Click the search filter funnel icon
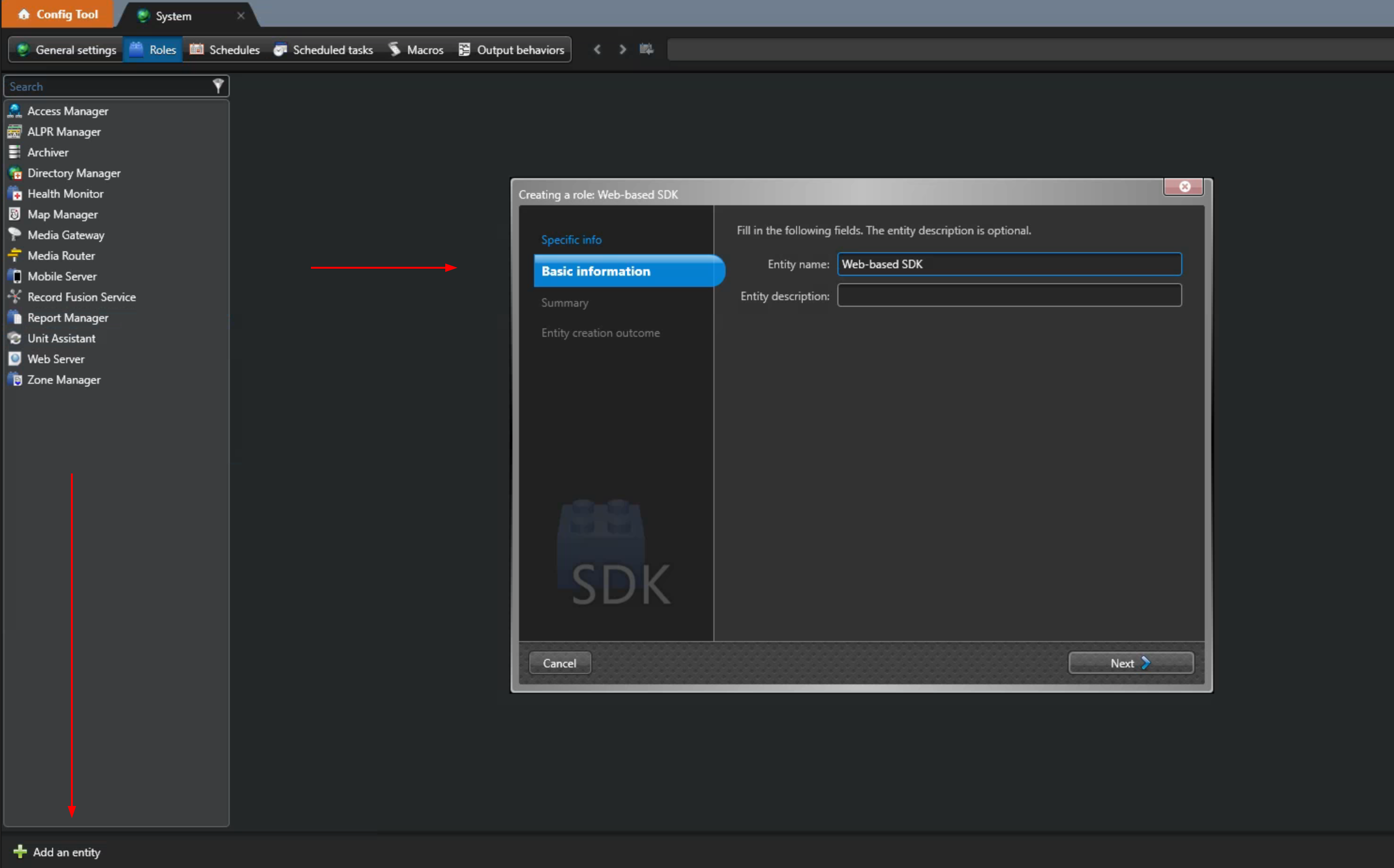The height and width of the screenshot is (868, 1394). point(218,86)
